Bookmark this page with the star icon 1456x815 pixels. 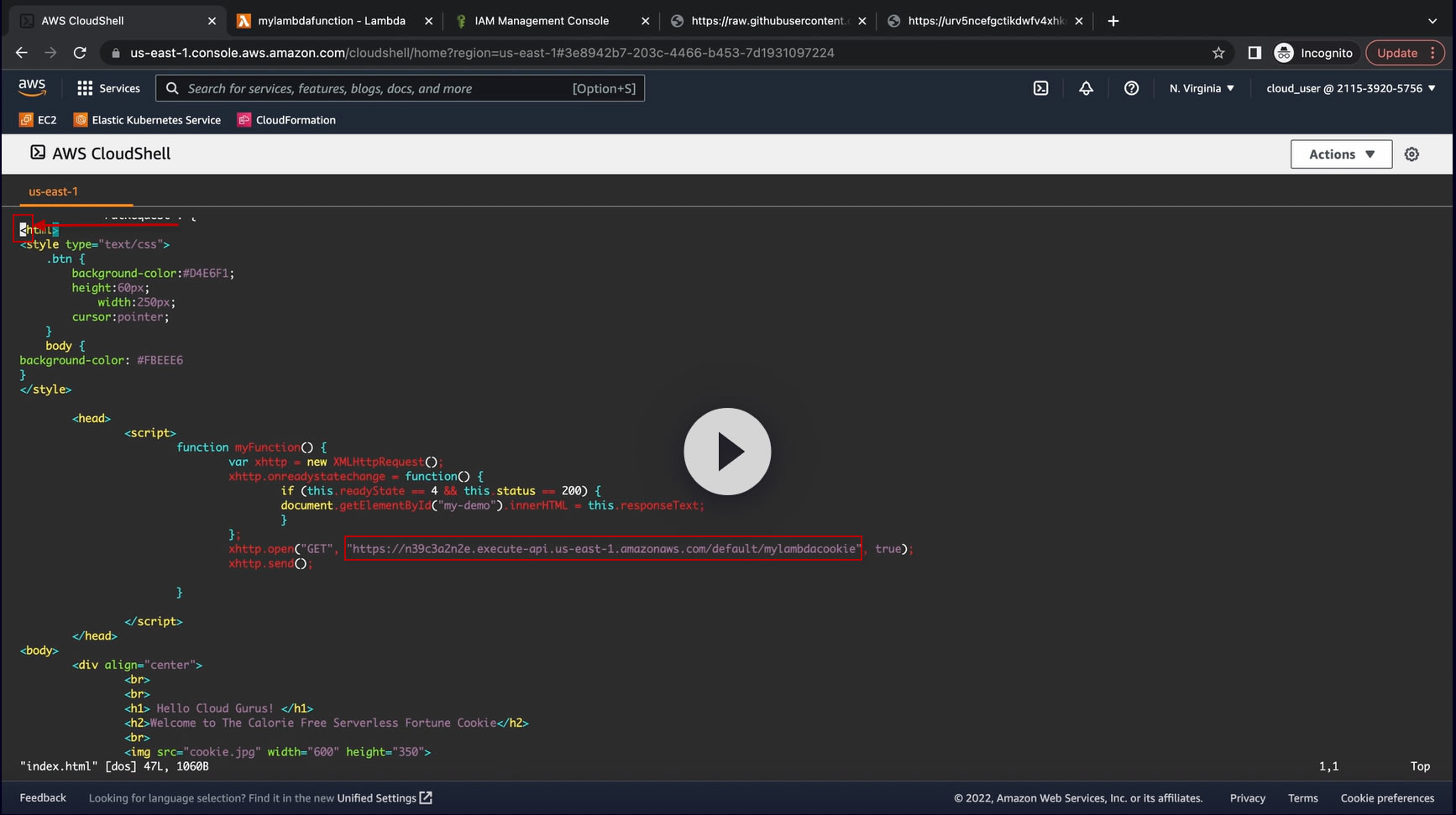[1218, 53]
